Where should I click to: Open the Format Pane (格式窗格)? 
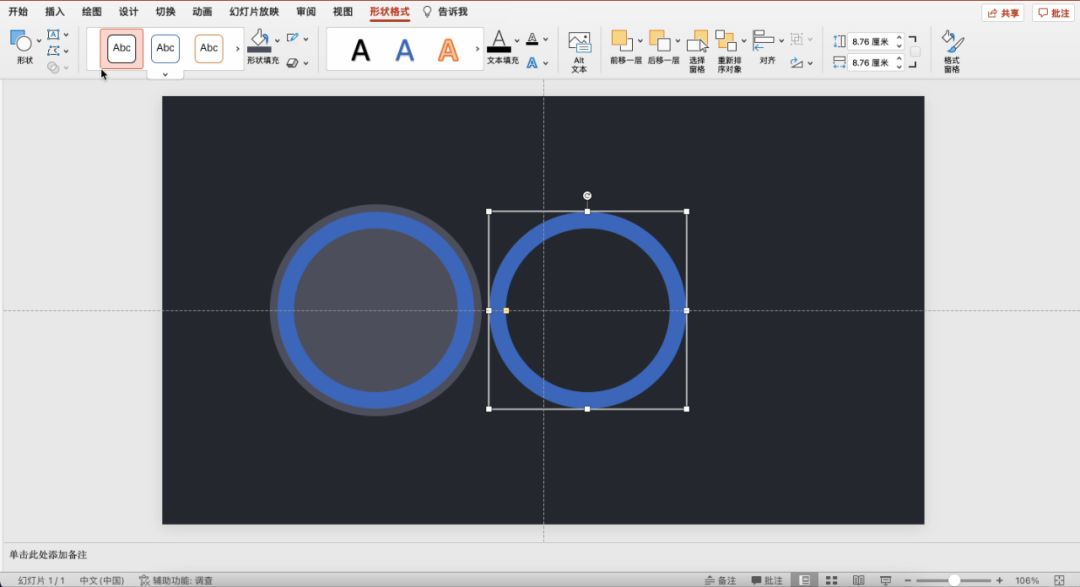coord(952,49)
